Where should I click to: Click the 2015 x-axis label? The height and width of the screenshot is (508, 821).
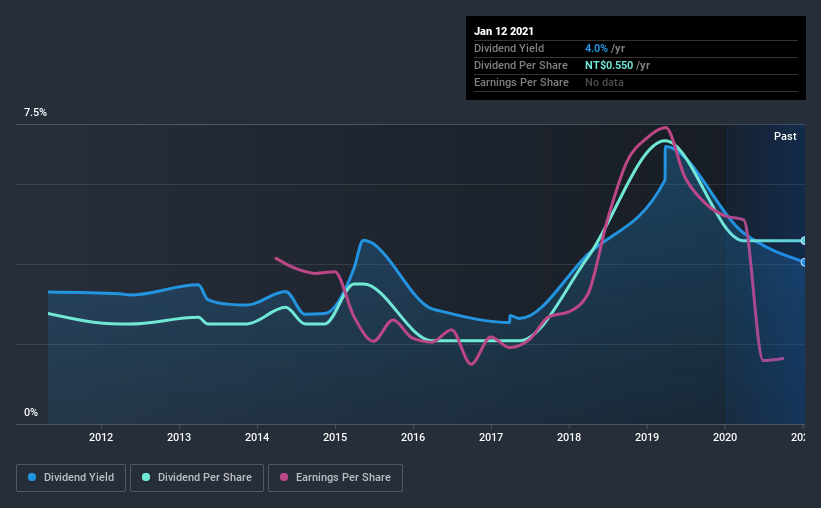[335, 437]
